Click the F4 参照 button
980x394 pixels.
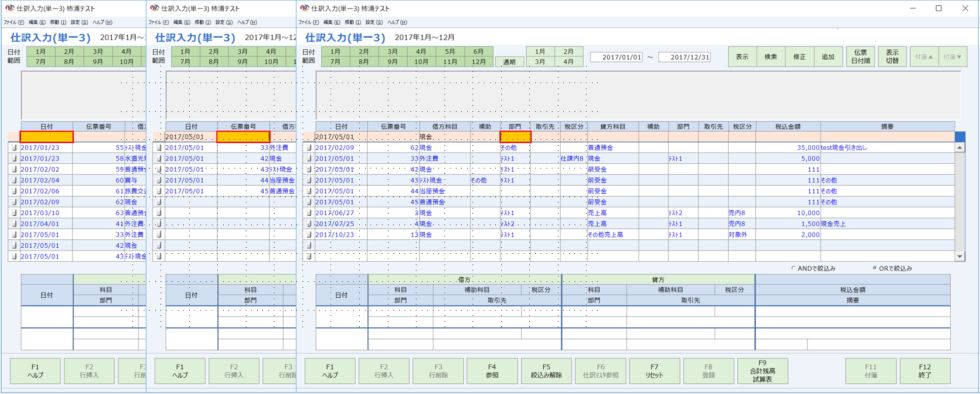(x=492, y=371)
